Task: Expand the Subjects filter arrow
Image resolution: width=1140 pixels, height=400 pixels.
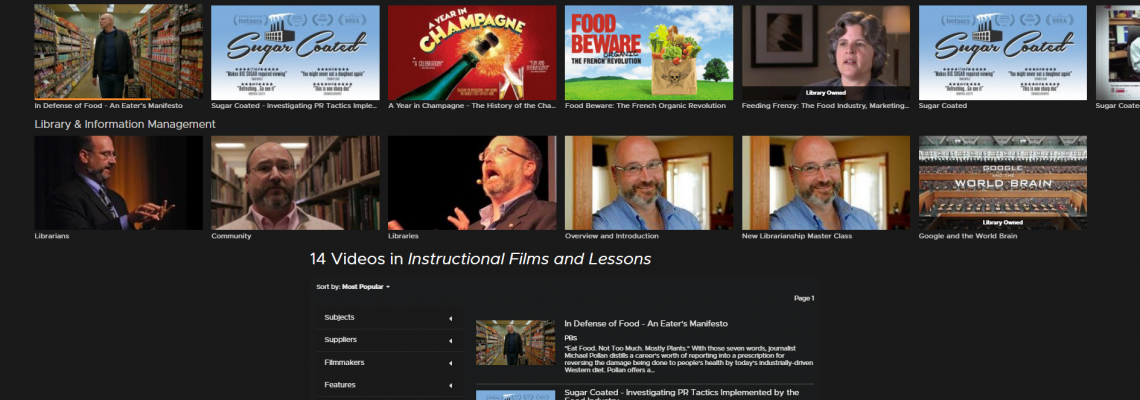Action: tap(450, 318)
